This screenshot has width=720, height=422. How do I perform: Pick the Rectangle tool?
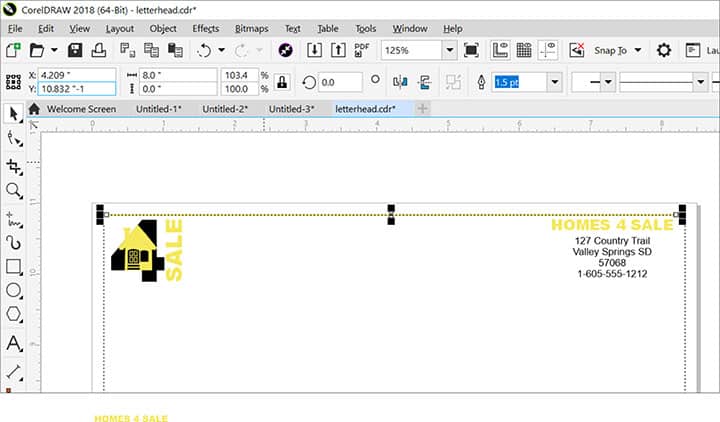tap(14, 267)
